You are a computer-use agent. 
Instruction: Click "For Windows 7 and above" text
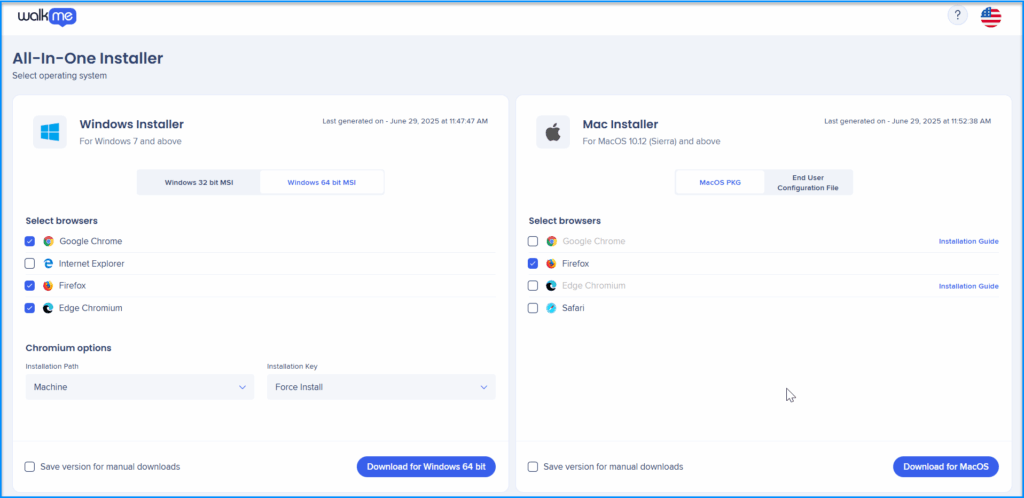point(131,141)
